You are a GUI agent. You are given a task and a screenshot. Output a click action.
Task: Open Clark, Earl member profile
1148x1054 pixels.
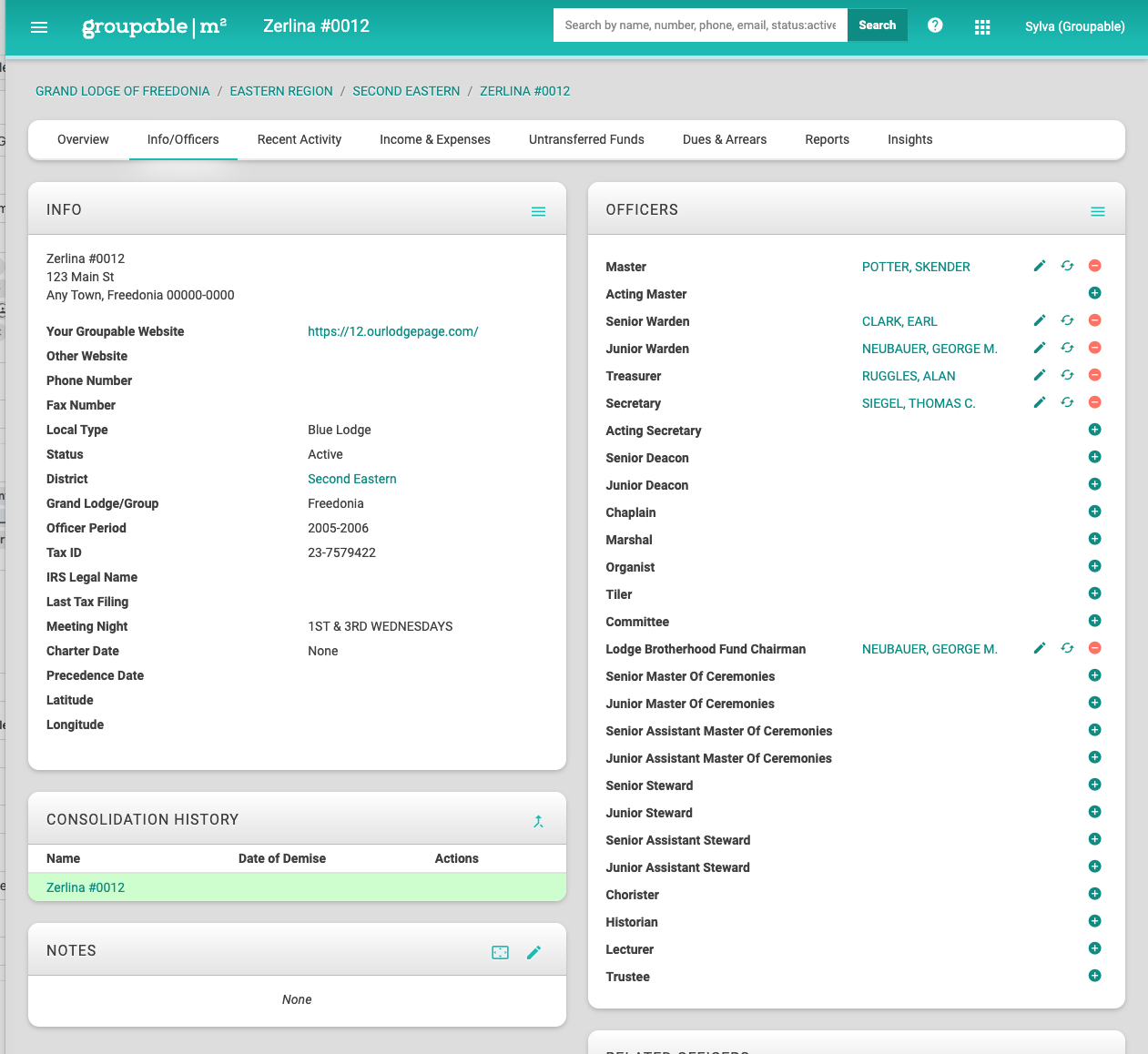(x=899, y=321)
